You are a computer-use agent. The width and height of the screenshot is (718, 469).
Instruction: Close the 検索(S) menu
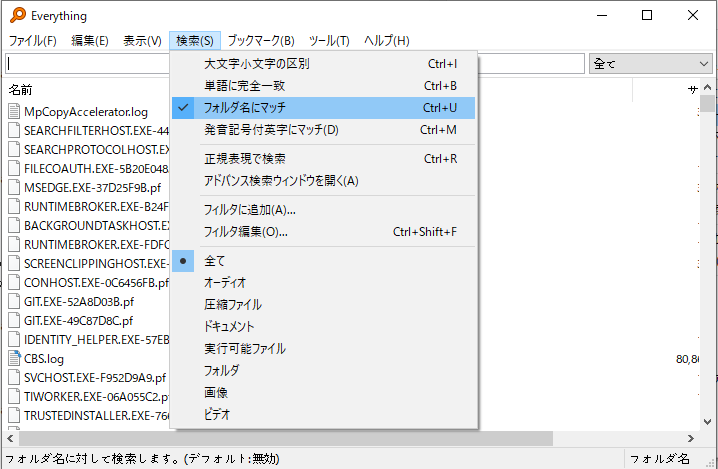point(195,41)
